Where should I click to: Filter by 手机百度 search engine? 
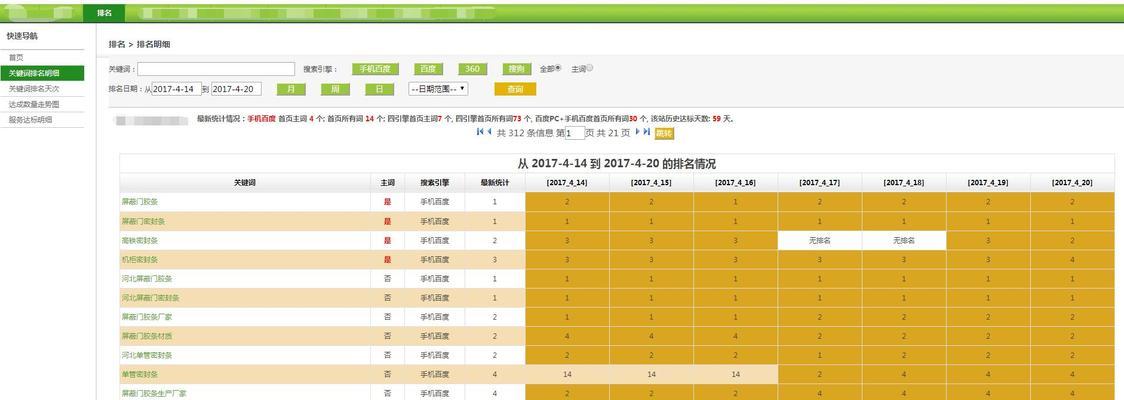click(x=375, y=69)
